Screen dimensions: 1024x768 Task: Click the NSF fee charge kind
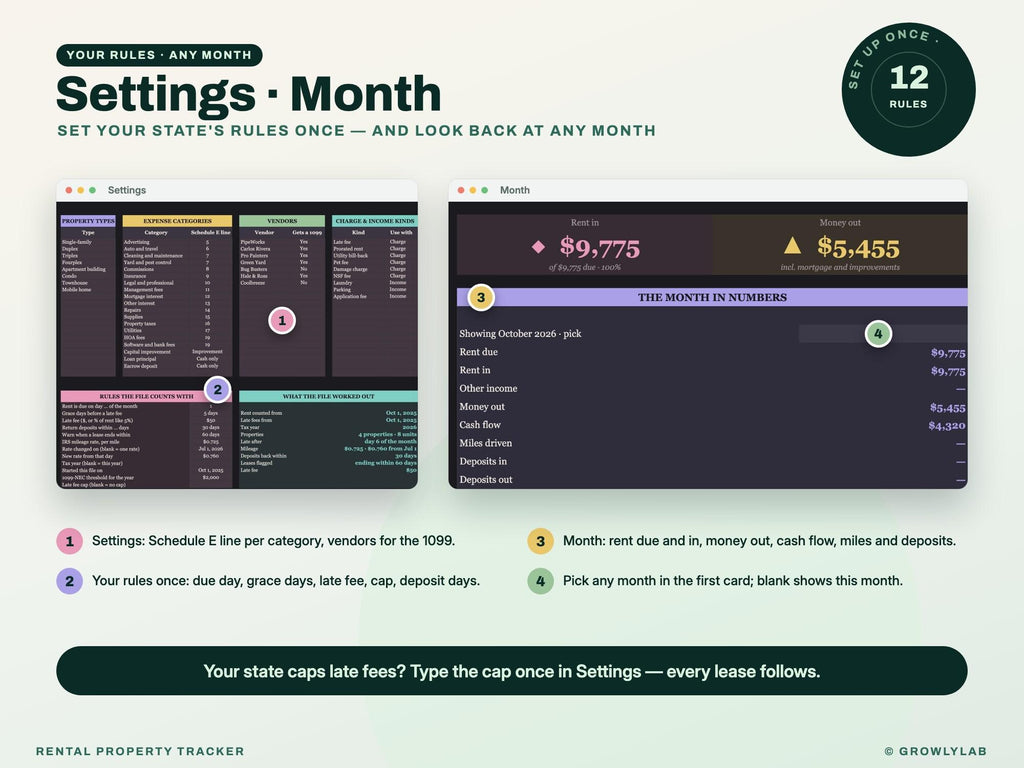[x=342, y=276]
